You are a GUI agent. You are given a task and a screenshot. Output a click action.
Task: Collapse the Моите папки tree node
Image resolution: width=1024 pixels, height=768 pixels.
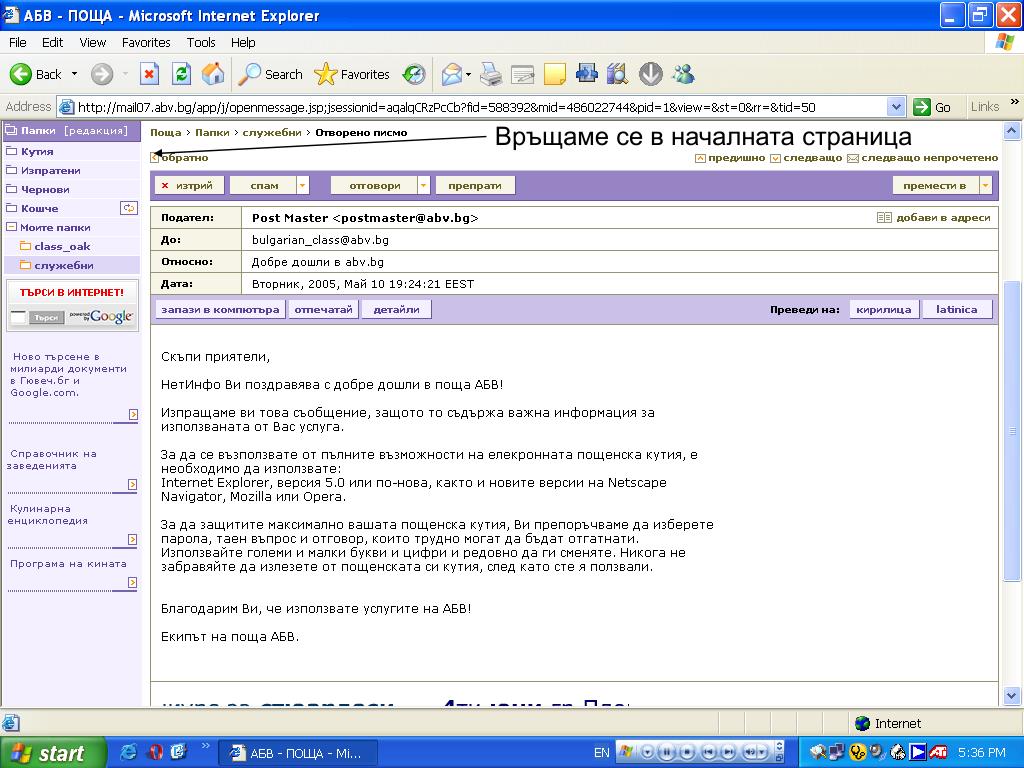tap(10, 227)
